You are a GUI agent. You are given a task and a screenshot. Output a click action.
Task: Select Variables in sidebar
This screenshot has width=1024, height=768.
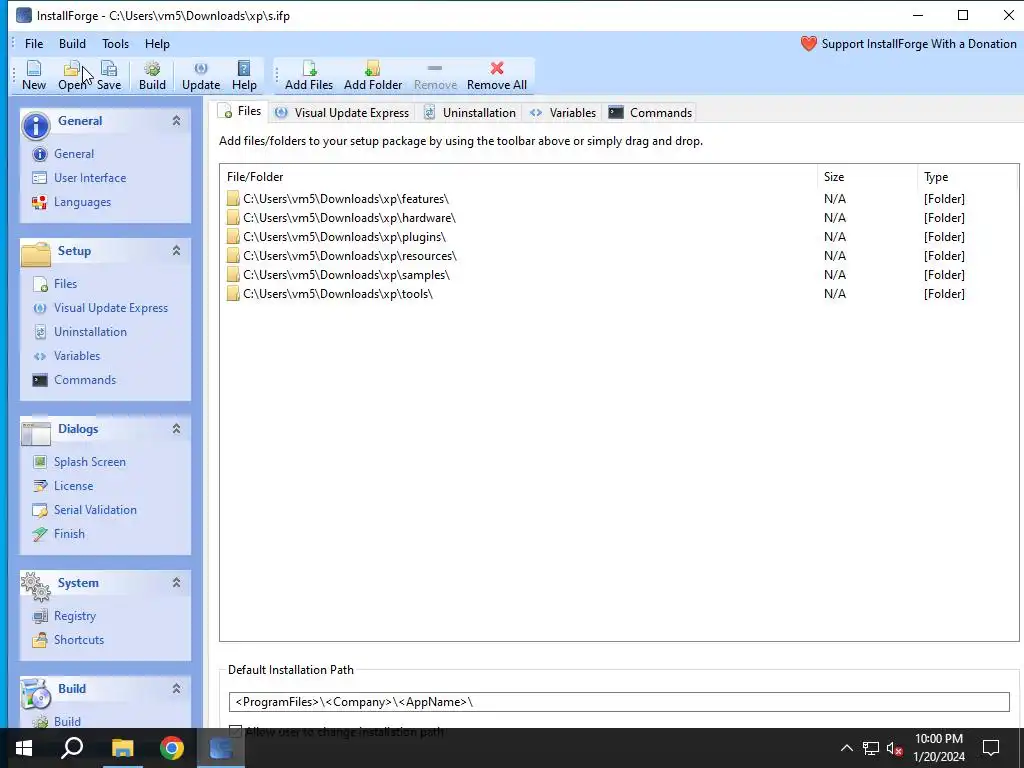click(x=77, y=357)
